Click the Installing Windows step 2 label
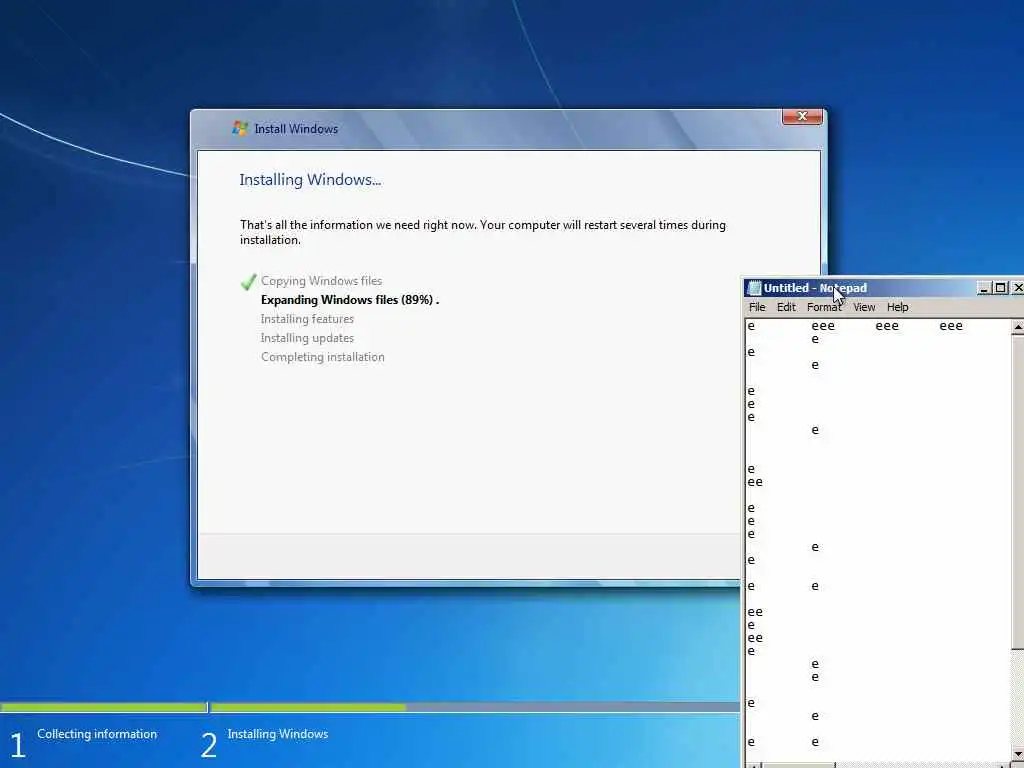 coord(278,734)
